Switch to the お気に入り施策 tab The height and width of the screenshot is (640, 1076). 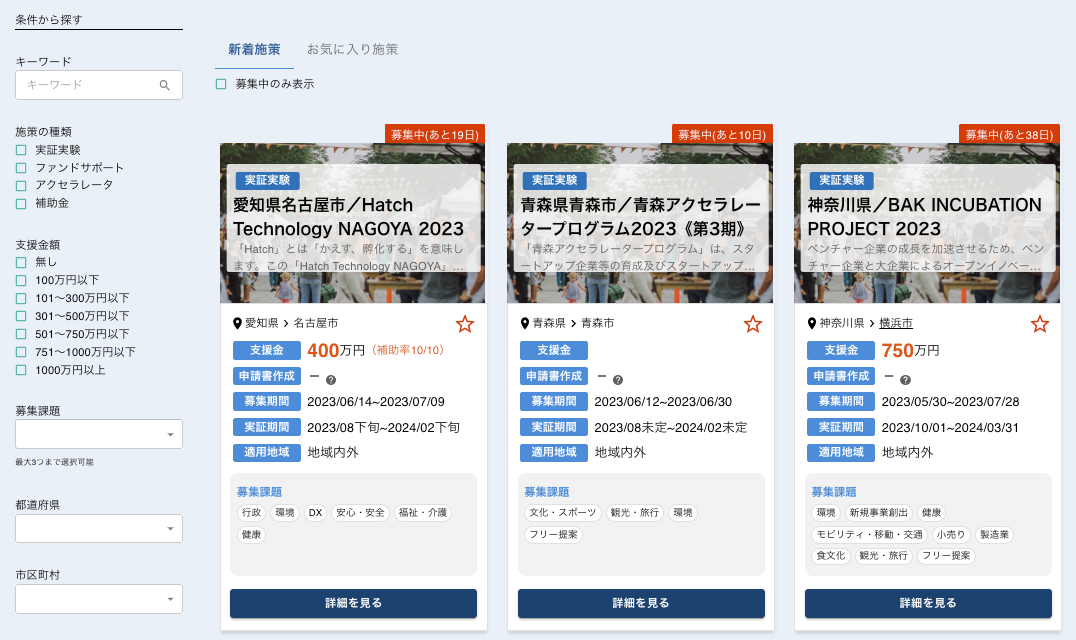click(352, 49)
